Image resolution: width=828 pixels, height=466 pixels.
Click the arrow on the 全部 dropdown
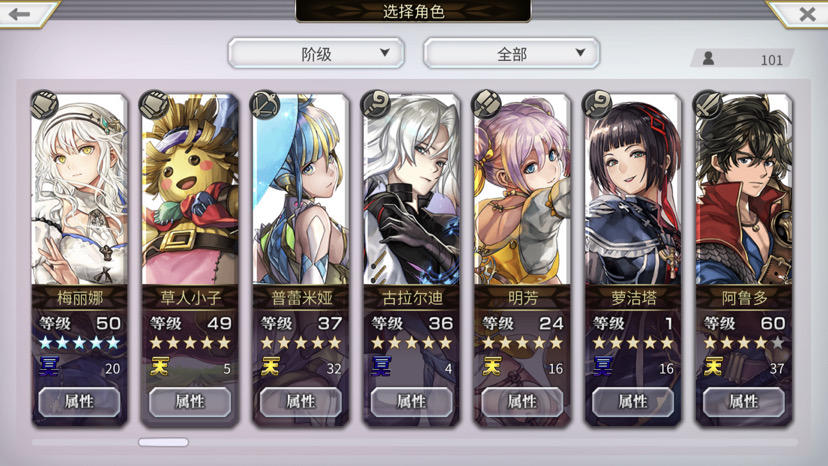coord(580,52)
